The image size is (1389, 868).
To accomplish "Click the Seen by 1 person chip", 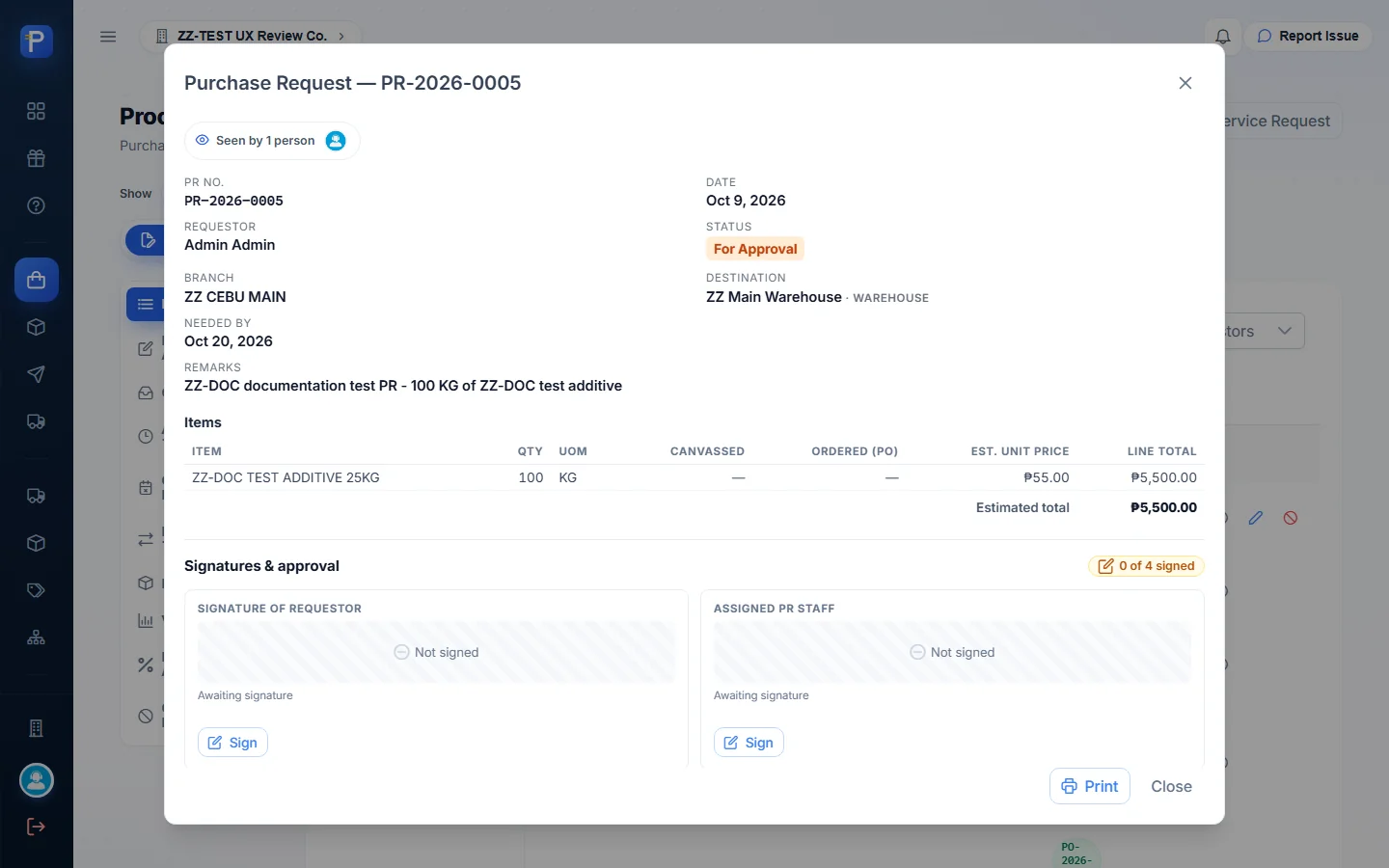I will pyautogui.click(x=272, y=141).
